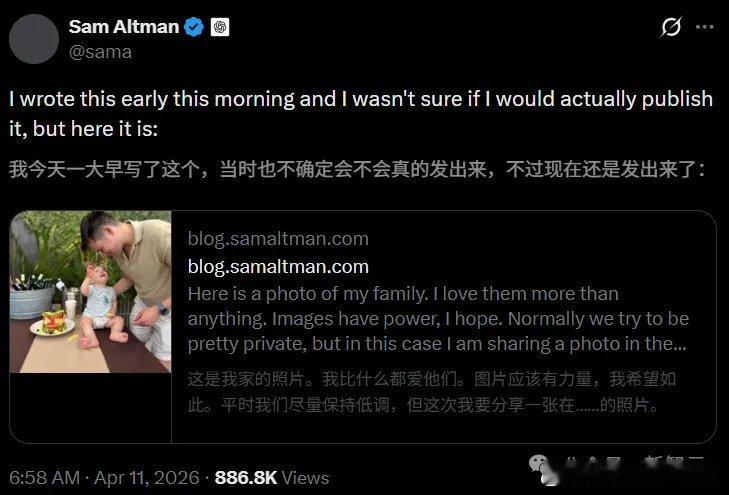Open Sam Altman's round profile avatar
Screen dimensions: 729x495
coord(34,39)
